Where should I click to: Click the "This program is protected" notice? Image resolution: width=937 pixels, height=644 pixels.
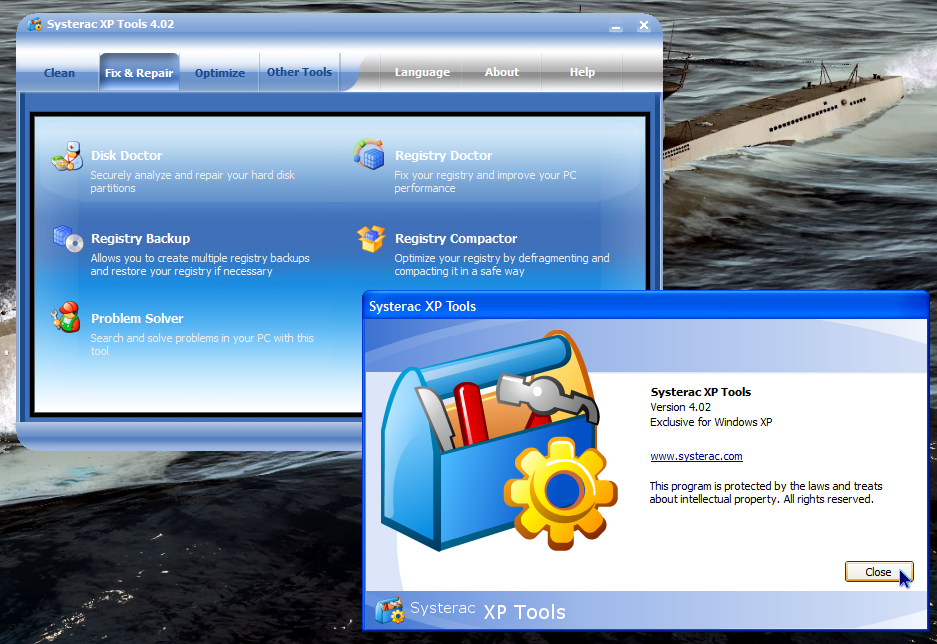point(766,493)
